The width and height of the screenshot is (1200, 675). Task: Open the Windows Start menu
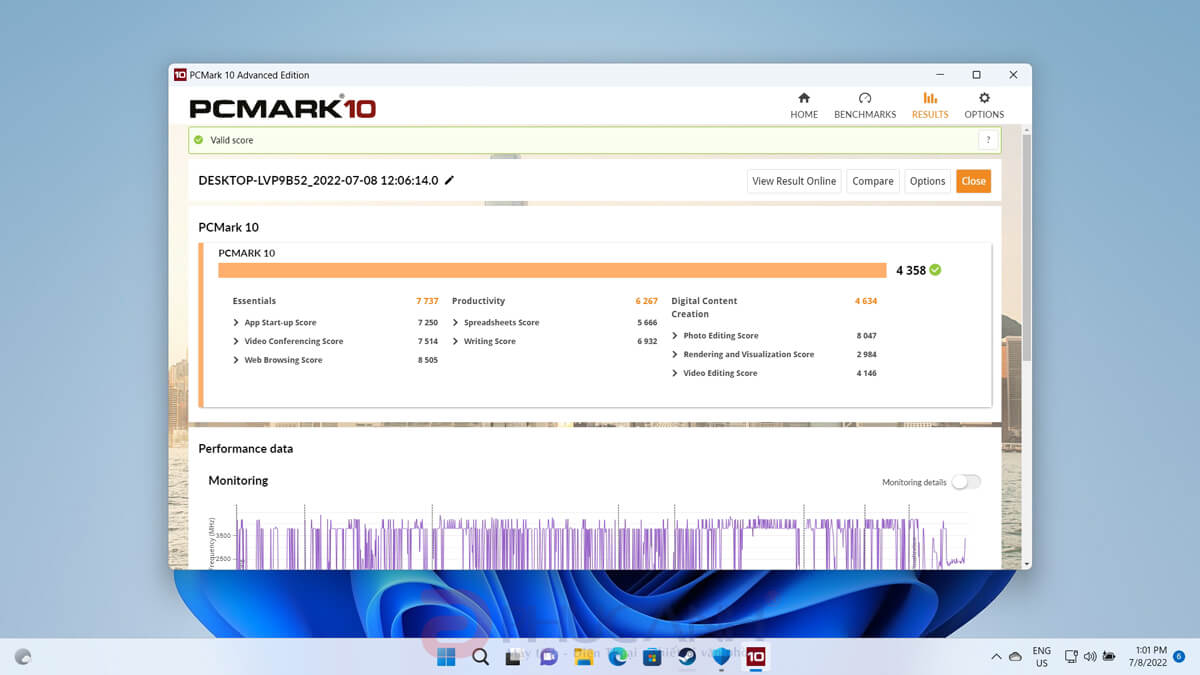pyautogui.click(x=446, y=657)
